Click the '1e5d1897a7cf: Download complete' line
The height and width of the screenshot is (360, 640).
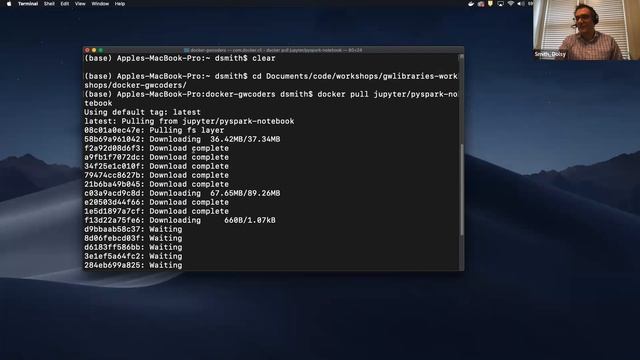pos(156,211)
